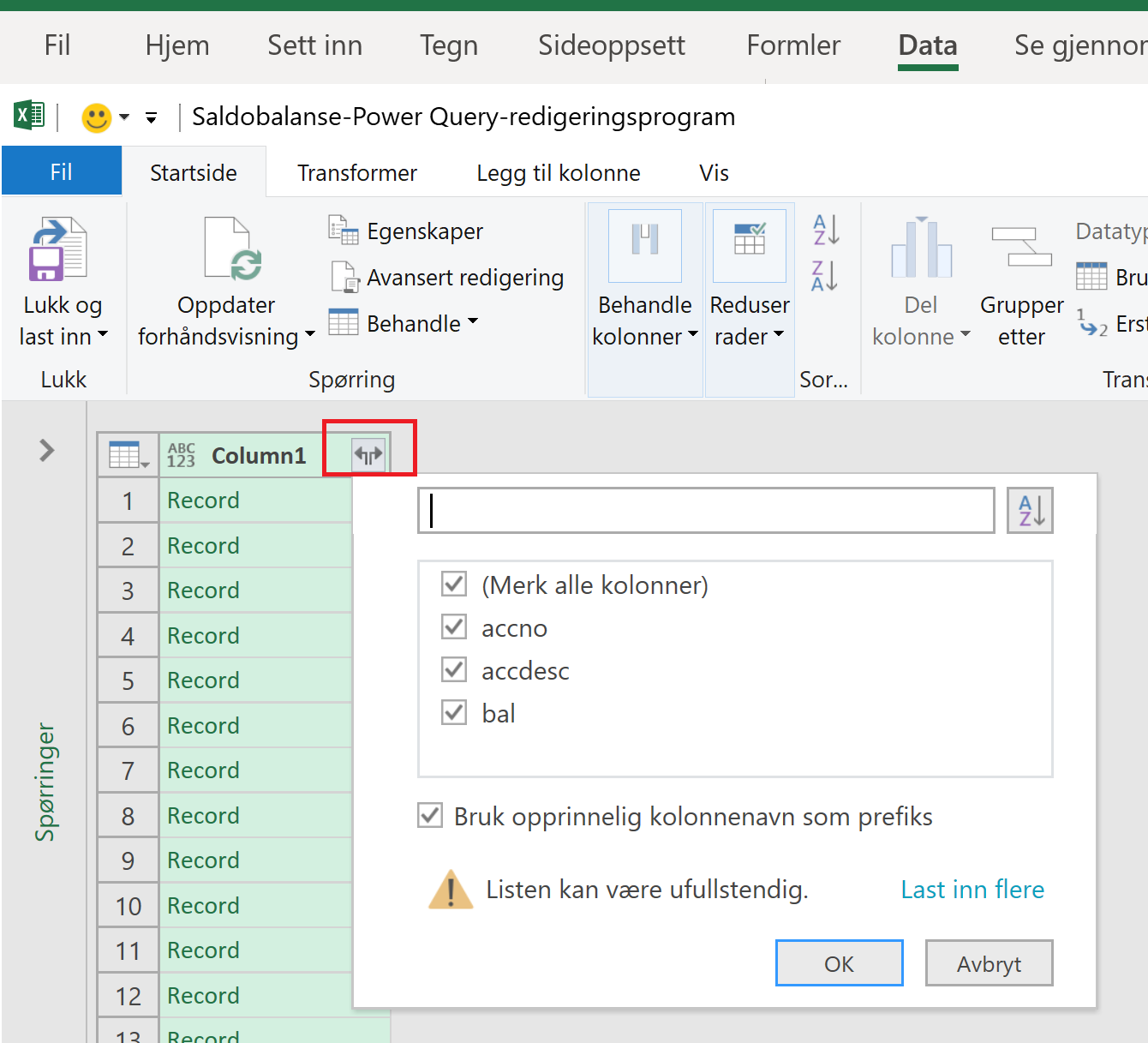The width and height of the screenshot is (1148, 1043).
Task: Open Excel's Data ribbon tab
Action: point(928,45)
